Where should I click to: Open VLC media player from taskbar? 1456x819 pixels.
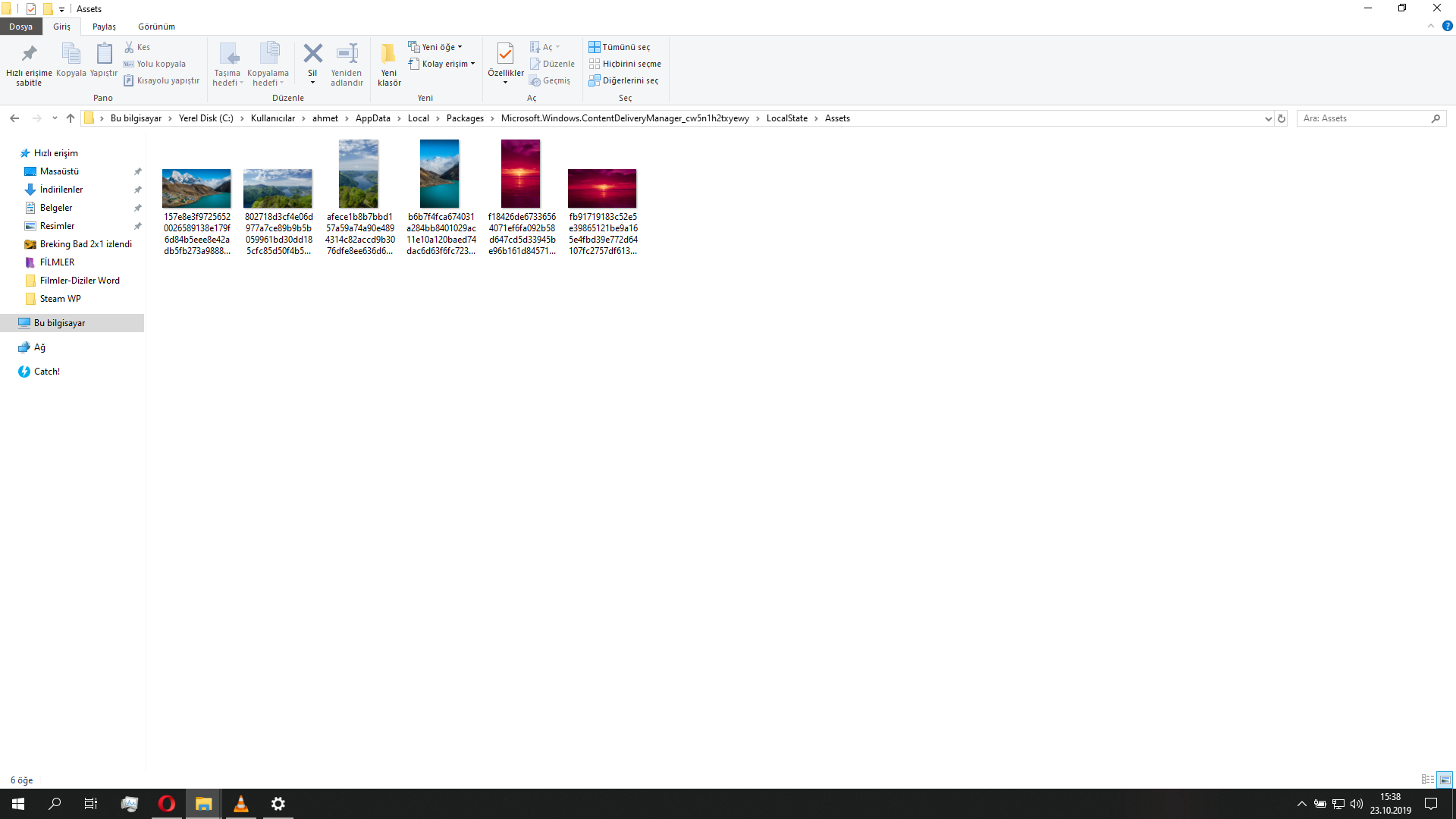click(x=240, y=804)
